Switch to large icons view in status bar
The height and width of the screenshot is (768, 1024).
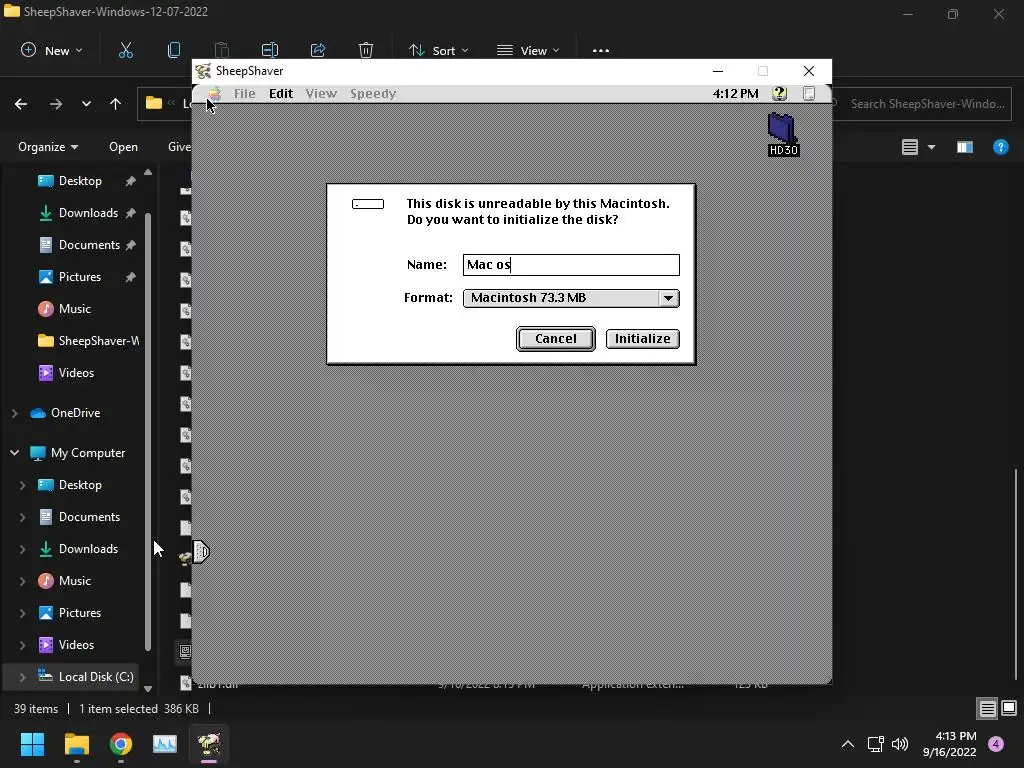click(1009, 709)
